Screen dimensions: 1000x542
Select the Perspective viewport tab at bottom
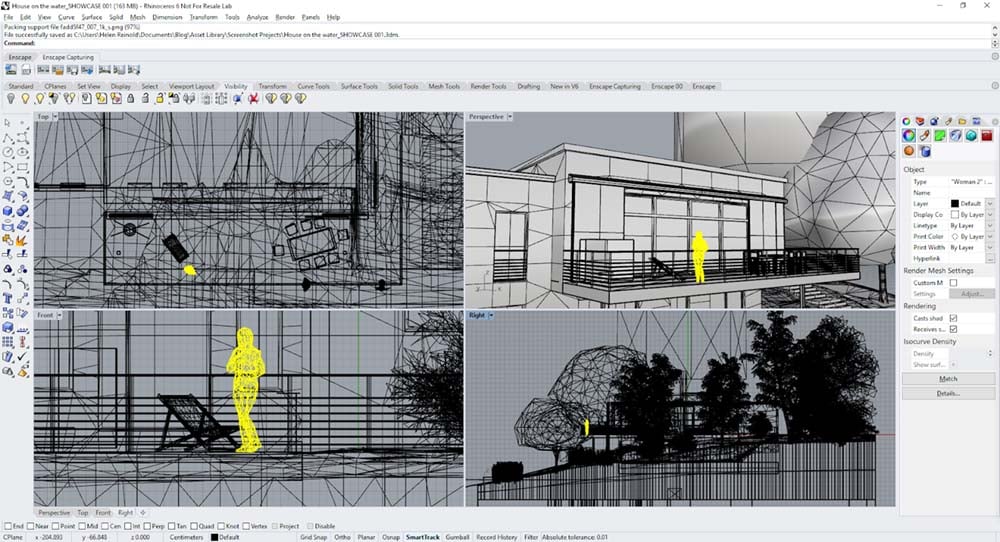click(x=54, y=513)
